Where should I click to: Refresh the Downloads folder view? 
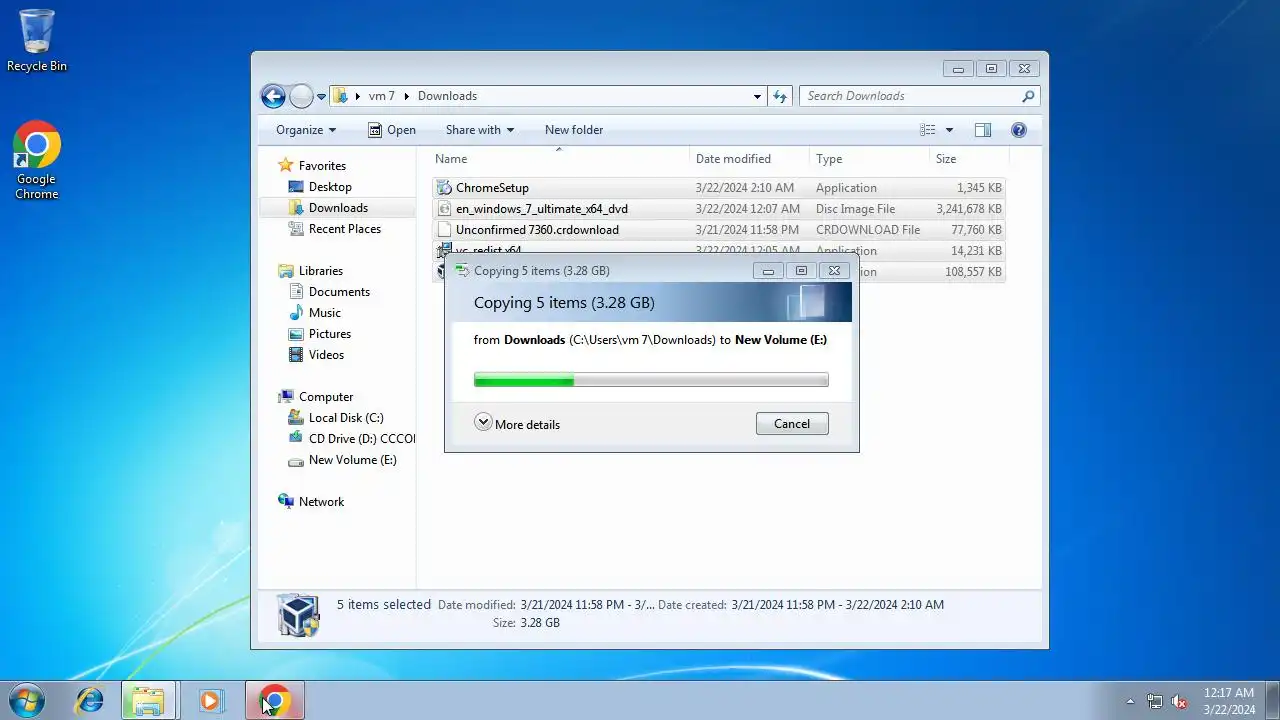tap(780, 96)
